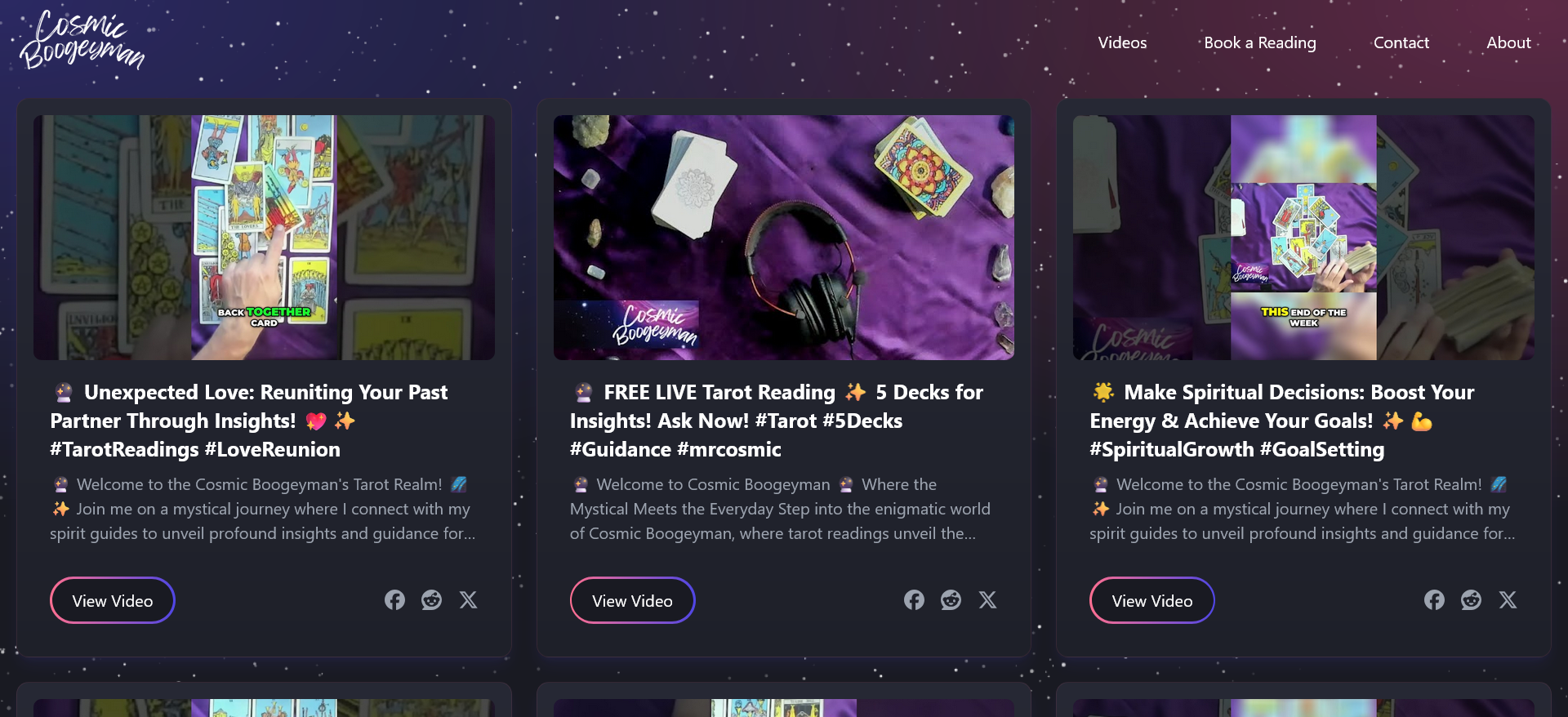This screenshot has width=1568, height=717.
Task: Click View Video for Unexpected Love
Action: click(113, 600)
